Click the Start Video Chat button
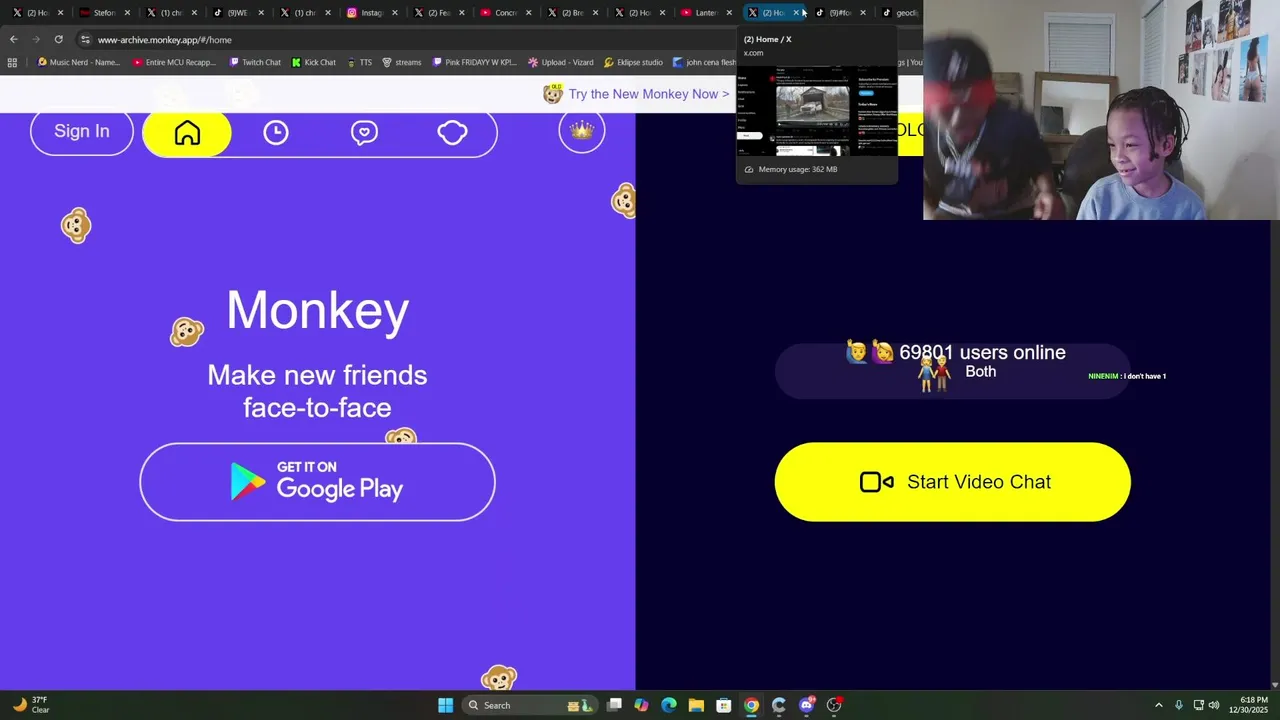Image resolution: width=1280 pixels, height=720 pixels. pos(952,482)
